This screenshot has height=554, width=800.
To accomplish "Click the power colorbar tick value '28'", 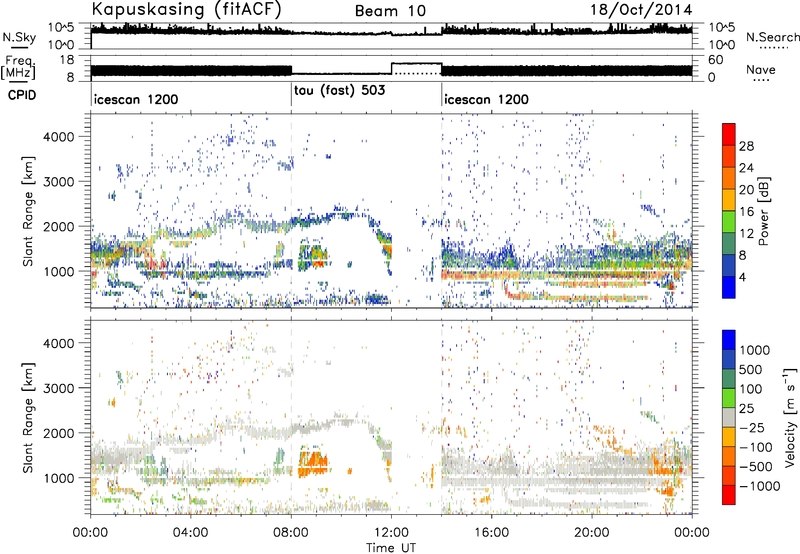I will [746, 146].
